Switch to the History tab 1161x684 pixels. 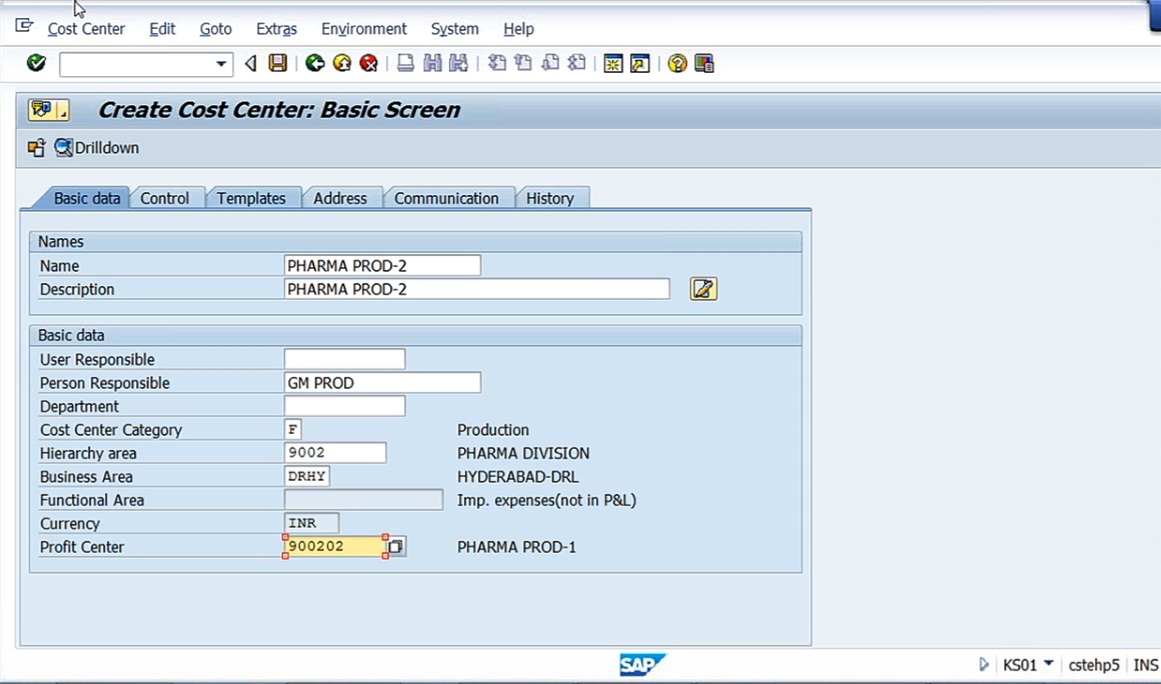coord(550,198)
